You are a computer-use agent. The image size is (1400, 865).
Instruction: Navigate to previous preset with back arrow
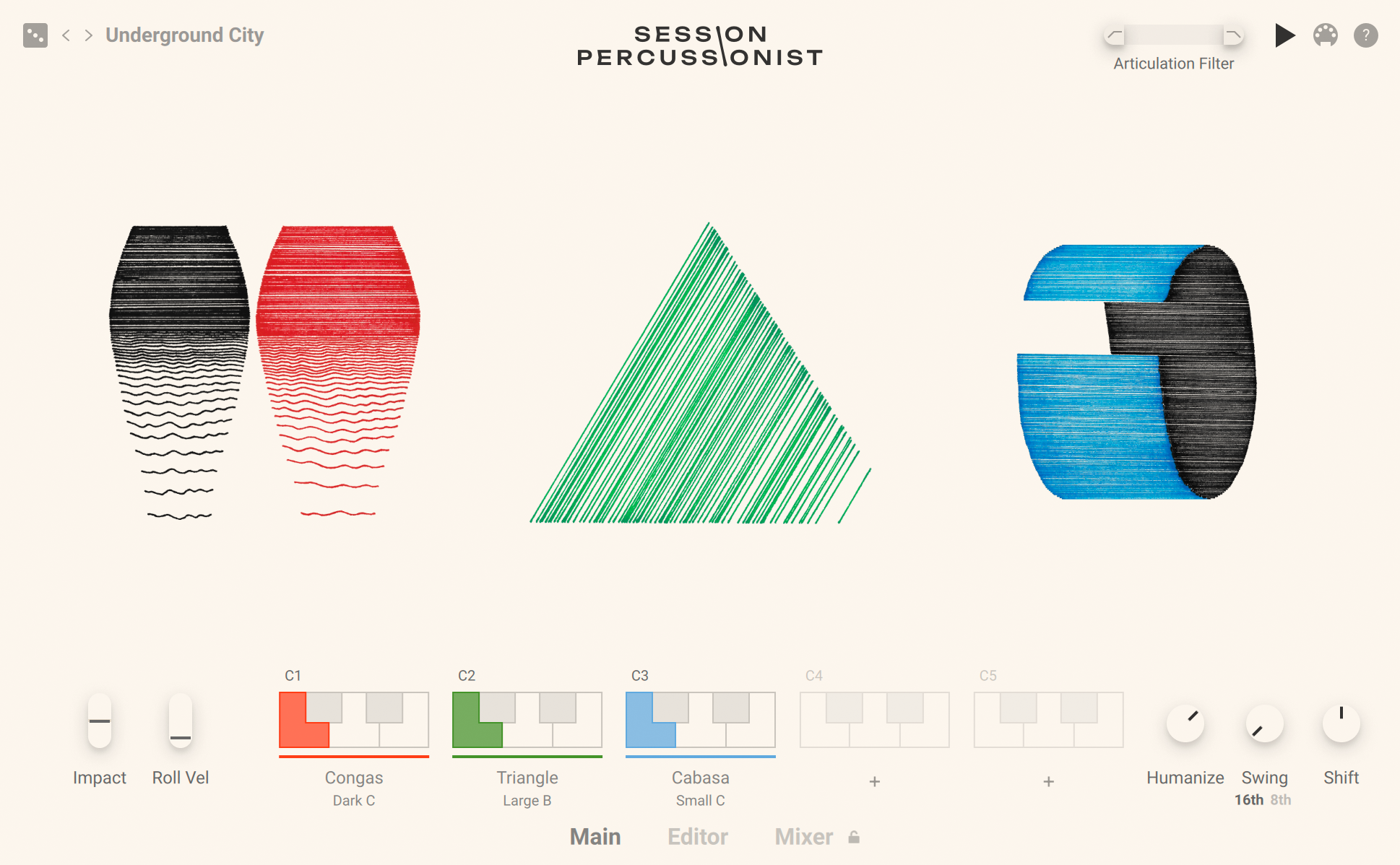tap(65, 36)
